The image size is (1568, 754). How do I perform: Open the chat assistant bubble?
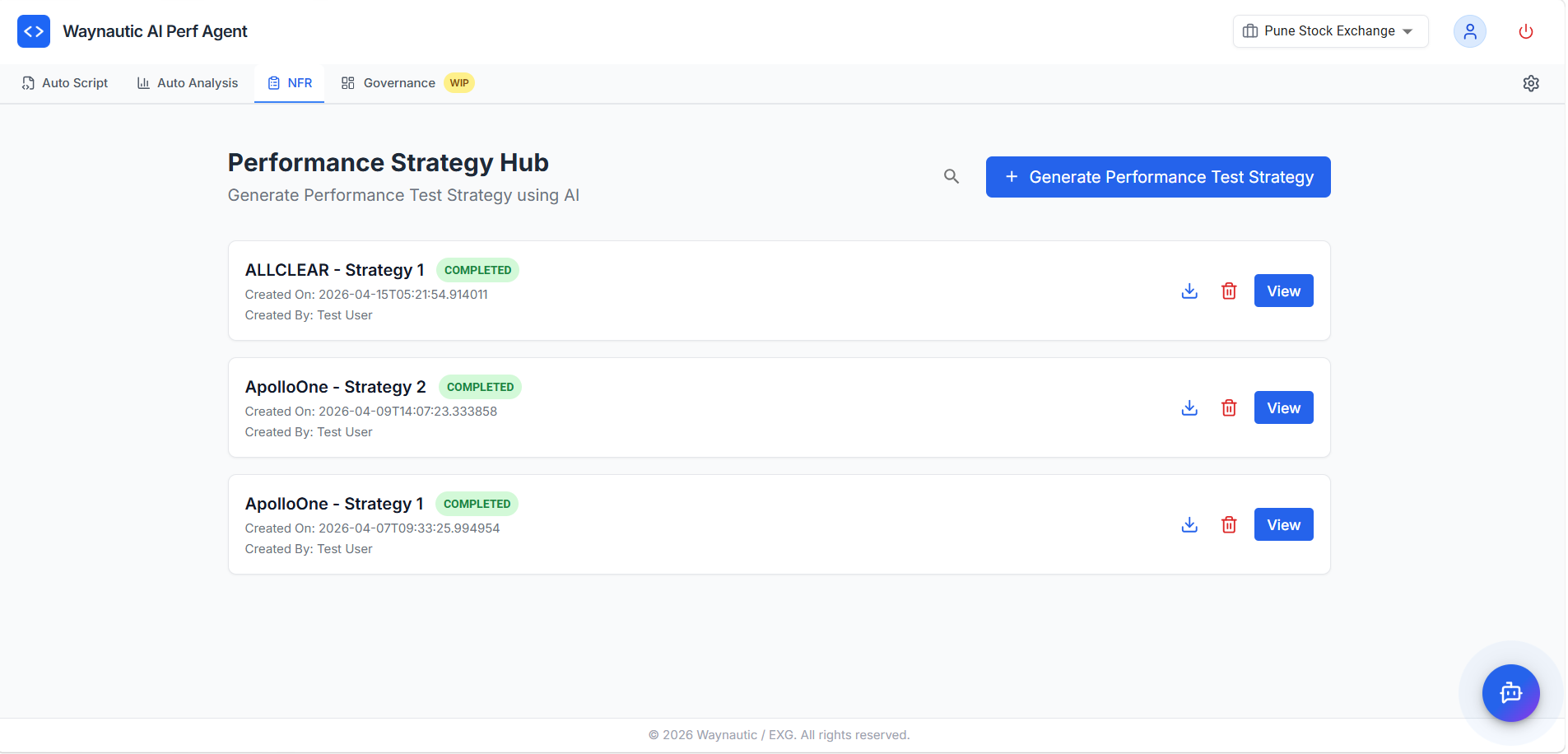pyautogui.click(x=1510, y=692)
